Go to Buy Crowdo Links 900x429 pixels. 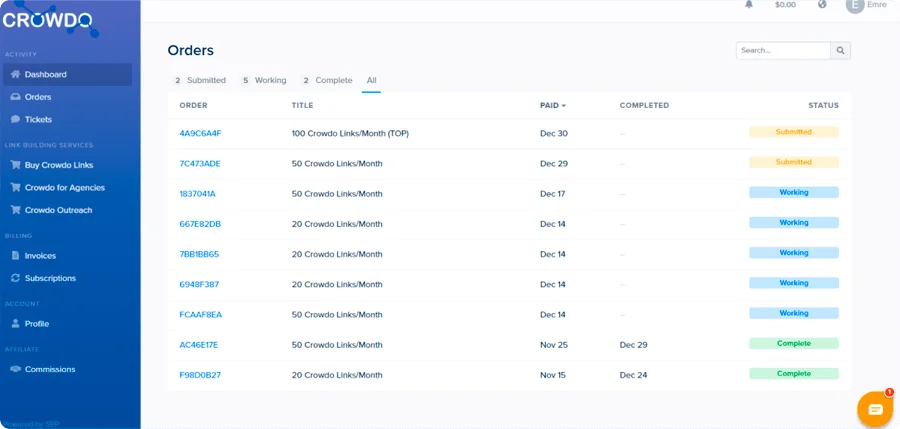(x=58, y=165)
